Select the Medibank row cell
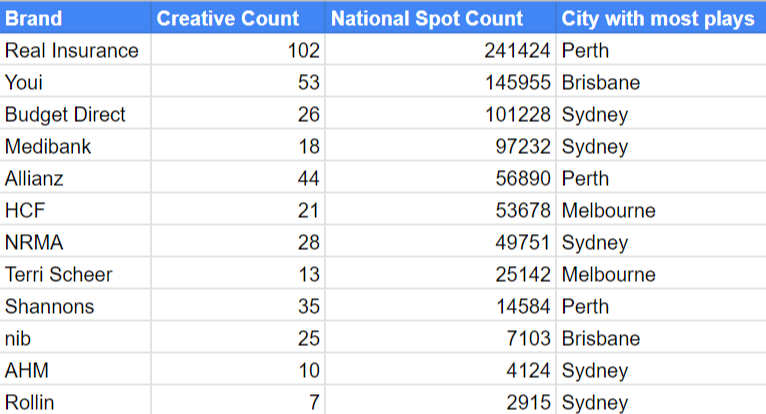The width and height of the screenshot is (766, 414). [75, 145]
